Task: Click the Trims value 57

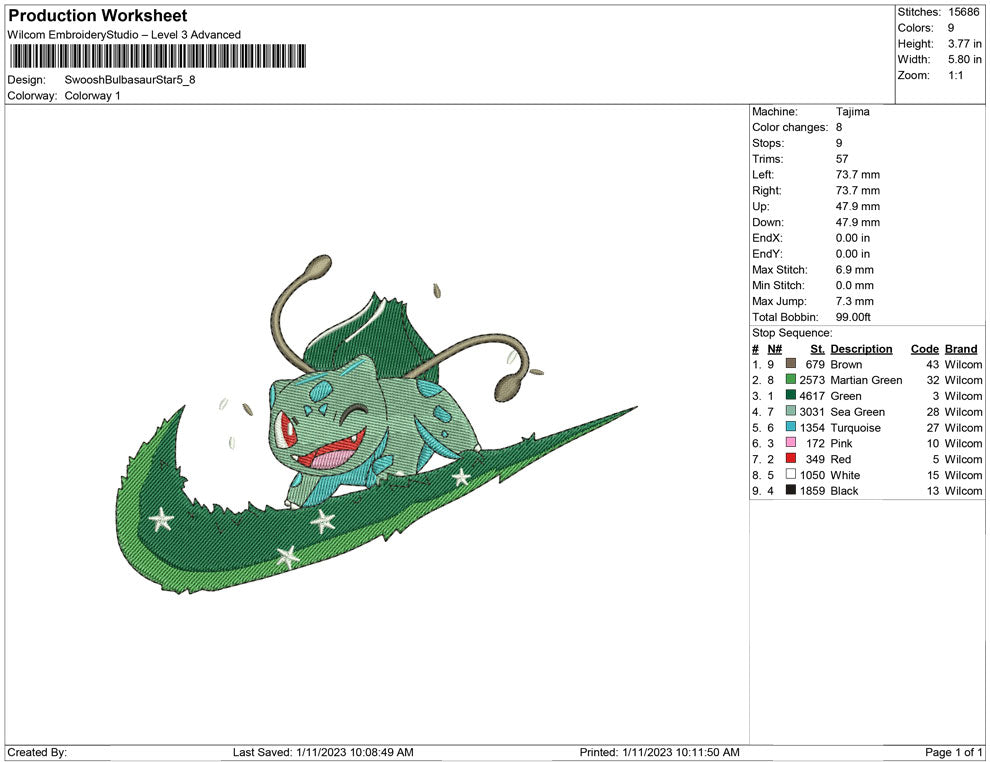Action: pos(842,159)
